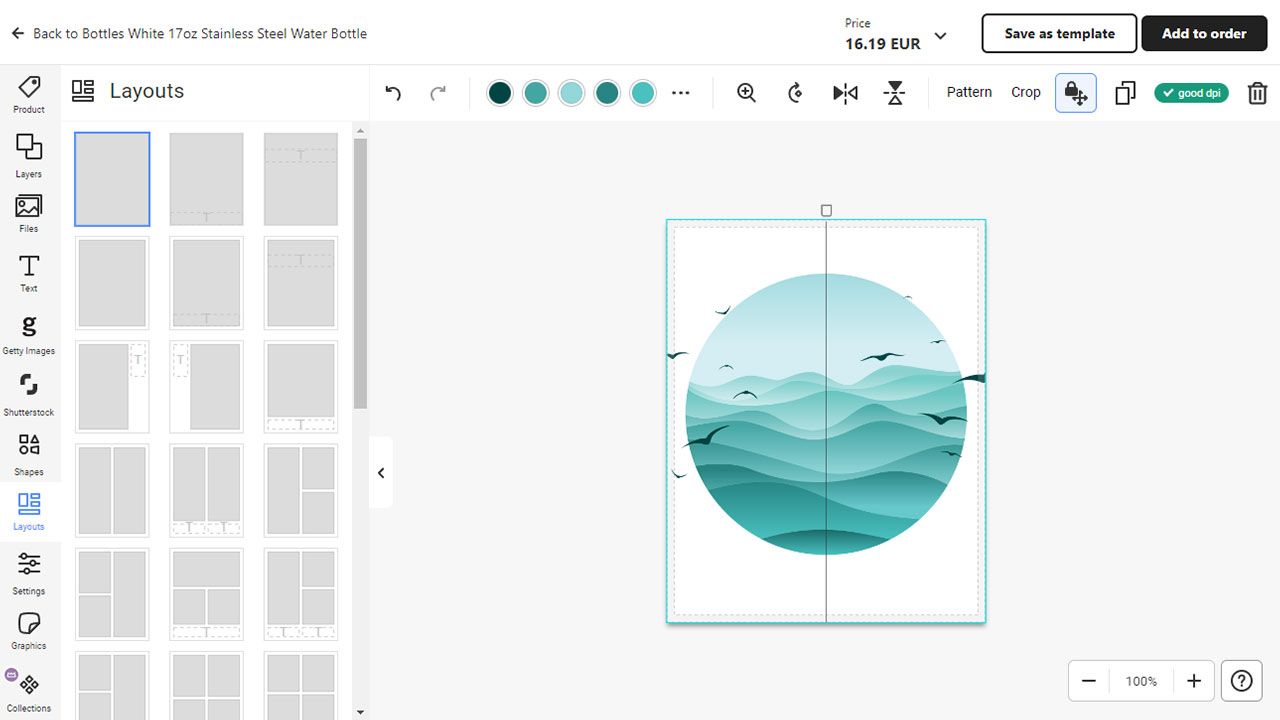Pick the dark teal color swatch

tap(500, 93)
